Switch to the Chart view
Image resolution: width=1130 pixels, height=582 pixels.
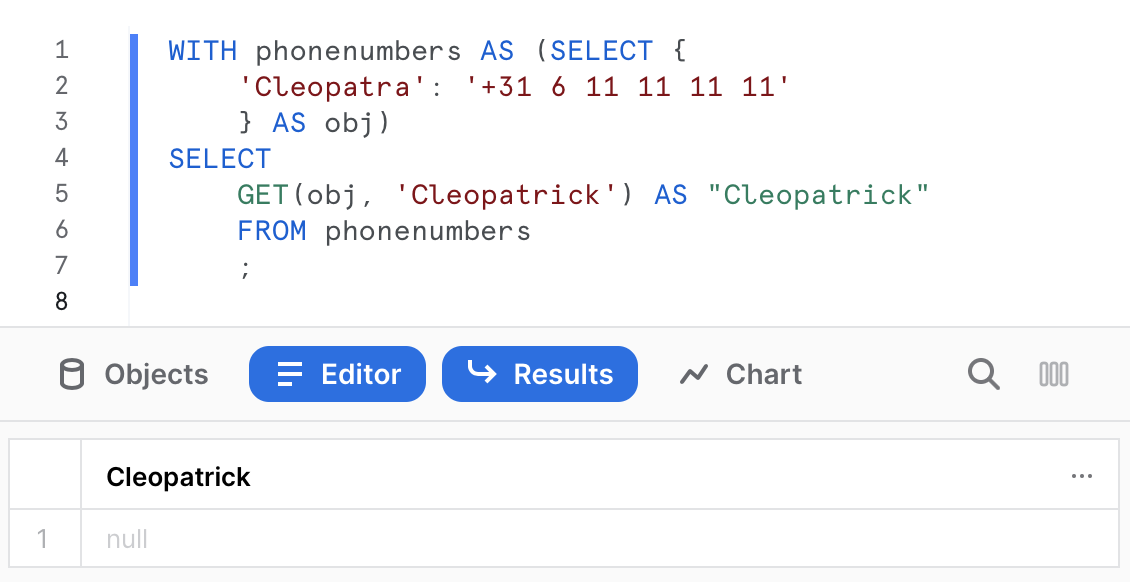(x=740, y=374)
